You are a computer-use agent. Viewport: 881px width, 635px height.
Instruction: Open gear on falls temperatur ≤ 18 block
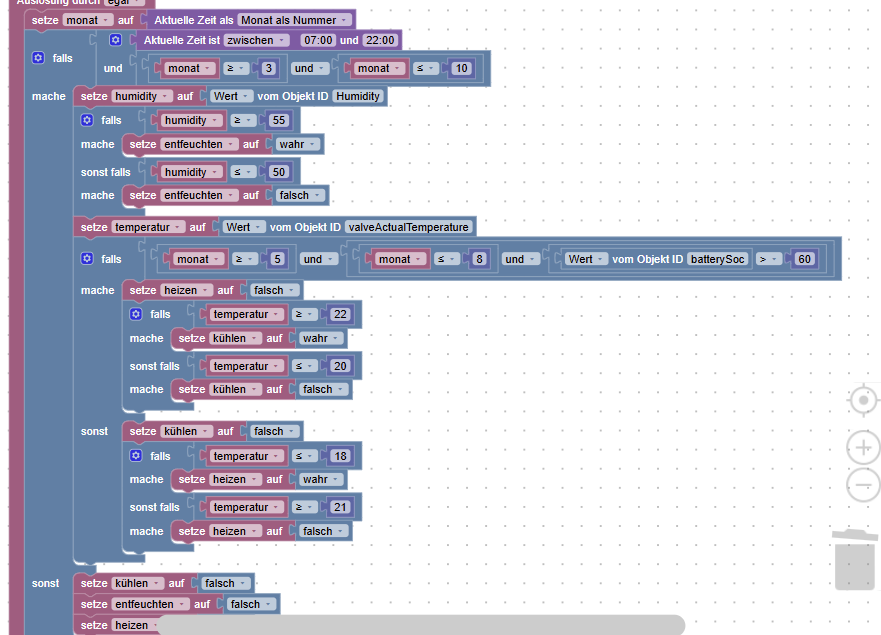(136, 456)
